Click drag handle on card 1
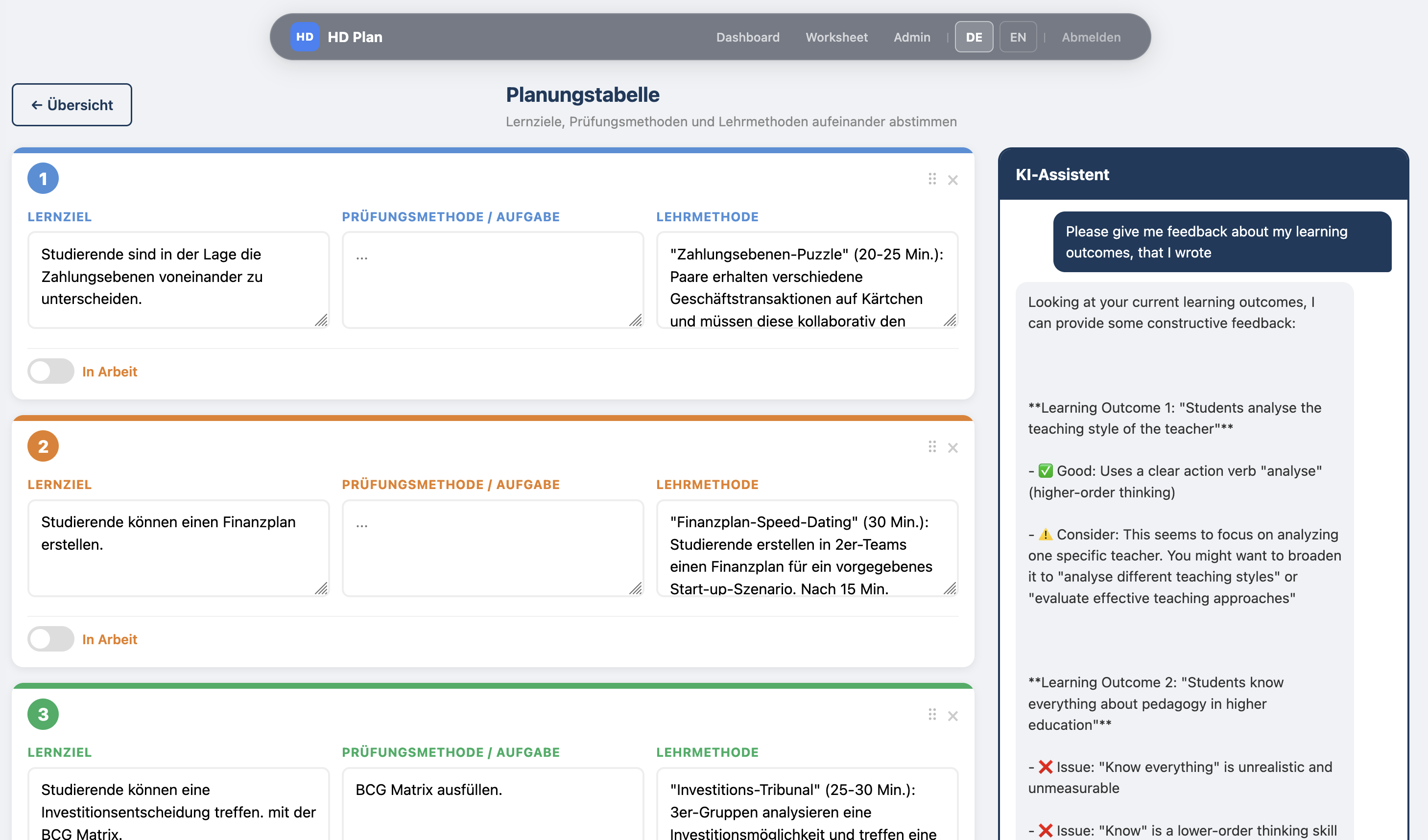Screen dimensions: 1428x840 pos(932,179)
